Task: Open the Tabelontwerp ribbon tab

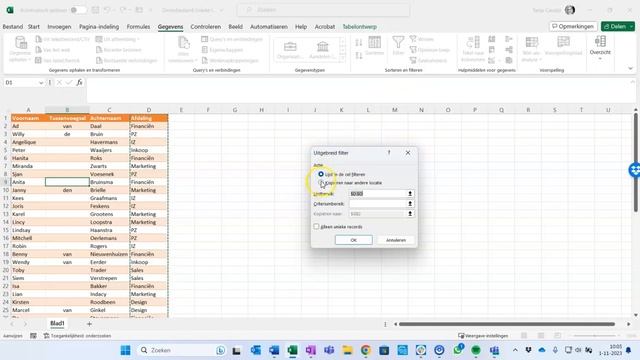Action: click(360, 27)
